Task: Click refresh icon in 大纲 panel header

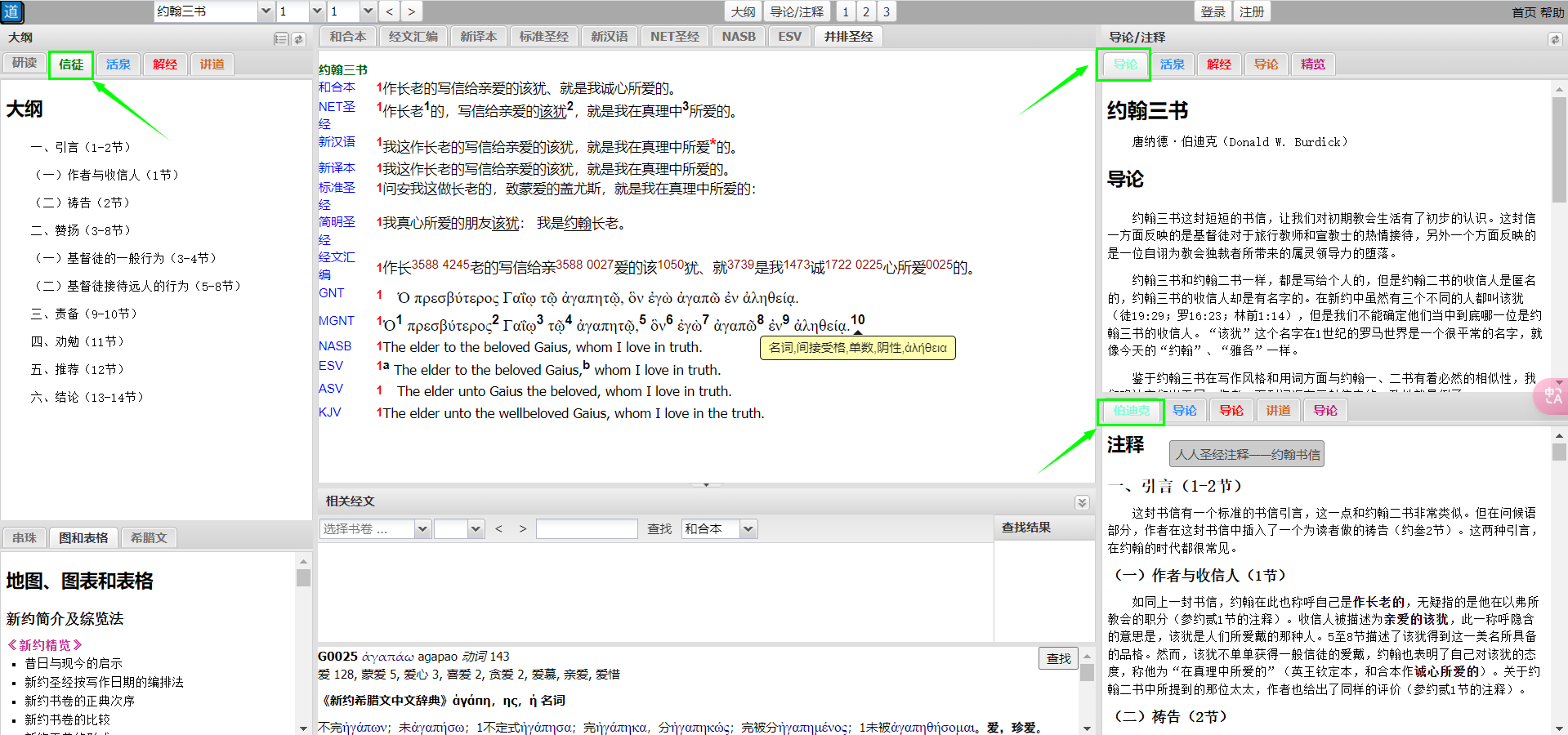Action: click(299, 38)
